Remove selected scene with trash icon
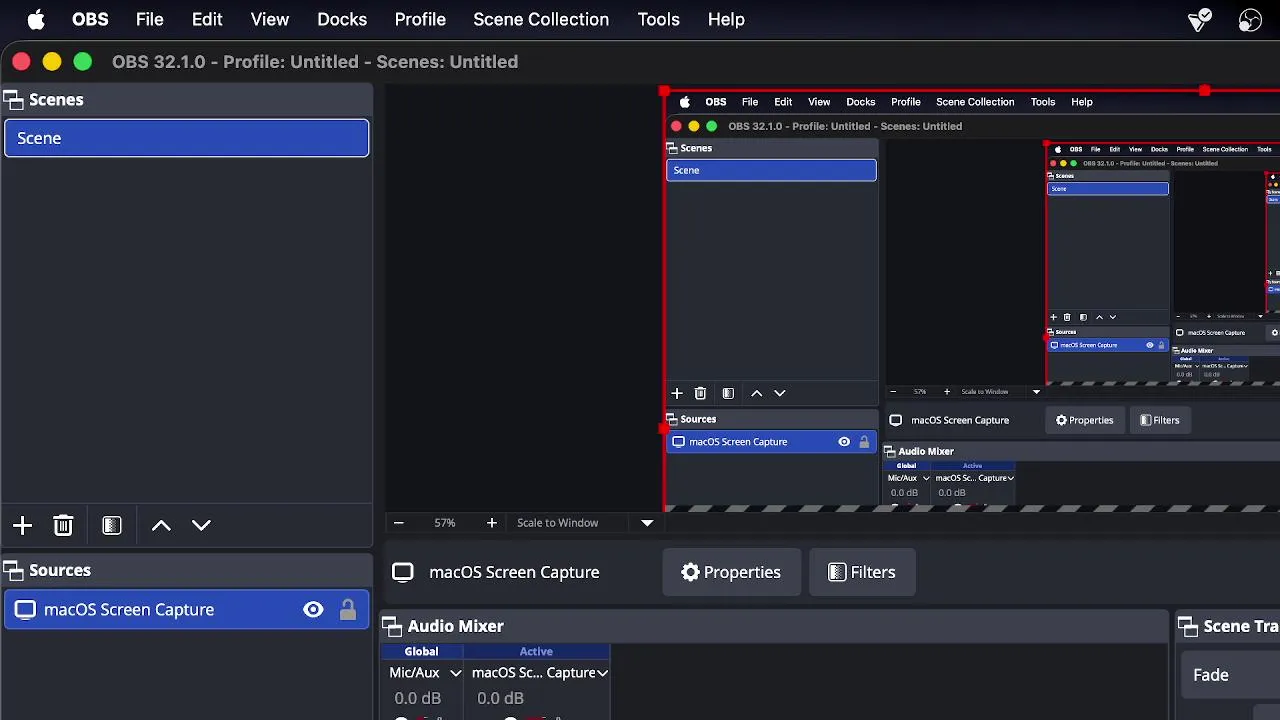Image resolution: width=1280 pixels, height=720 pixels. click(63, 525)
